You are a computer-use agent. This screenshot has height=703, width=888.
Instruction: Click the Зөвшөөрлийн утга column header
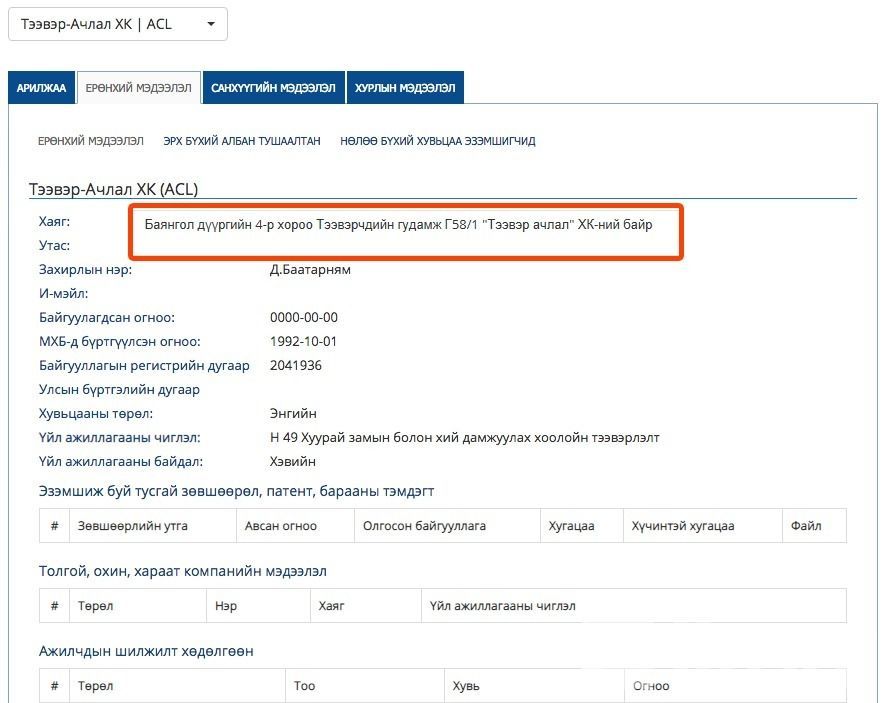pyautogui.click(x=133, y=526)
